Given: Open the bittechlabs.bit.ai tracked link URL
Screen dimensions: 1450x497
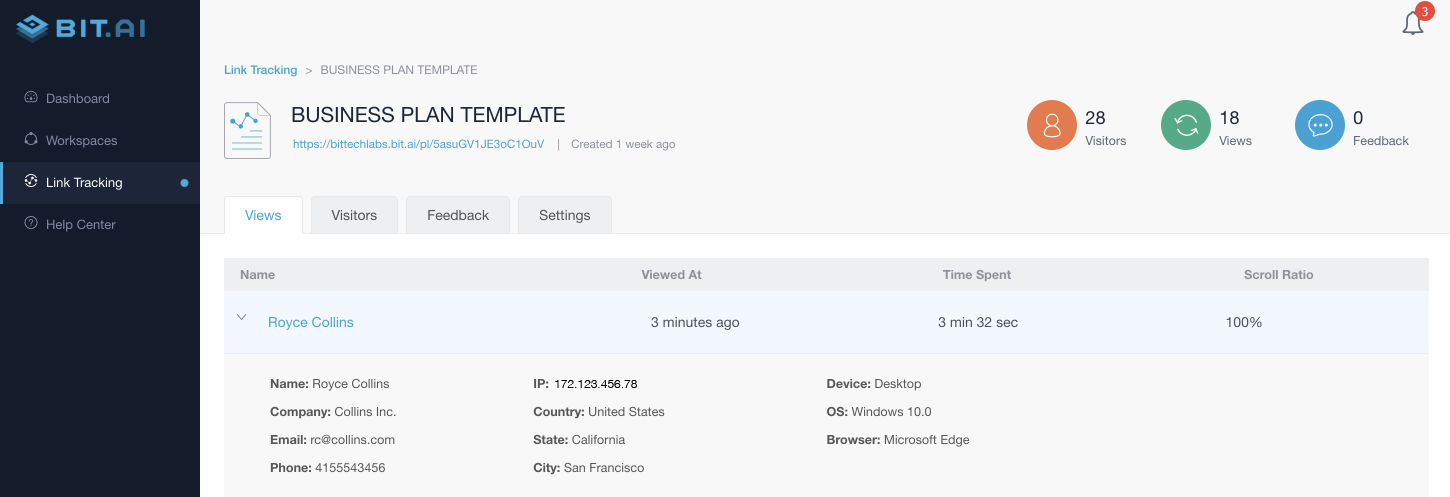Looking at the screenshot, I should [418, 144].
